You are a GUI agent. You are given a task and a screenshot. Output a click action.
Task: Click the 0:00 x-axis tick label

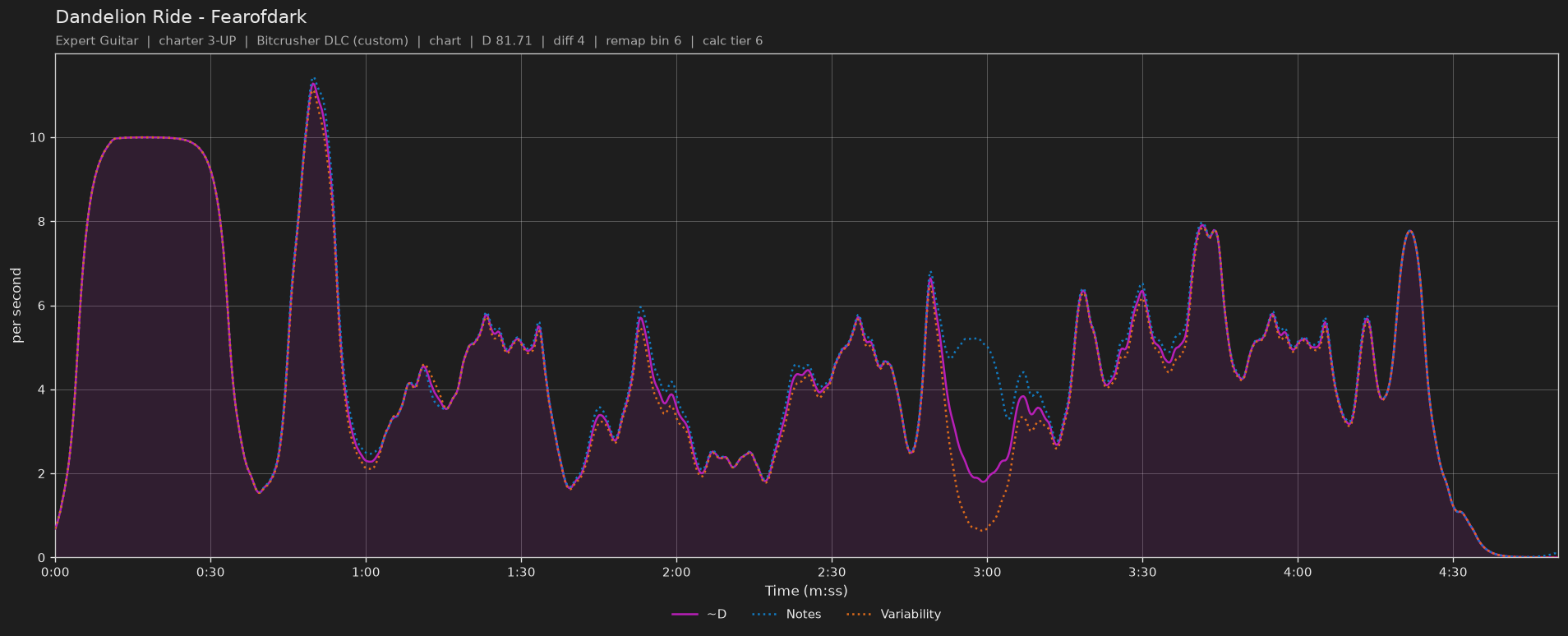click(55, 572)
